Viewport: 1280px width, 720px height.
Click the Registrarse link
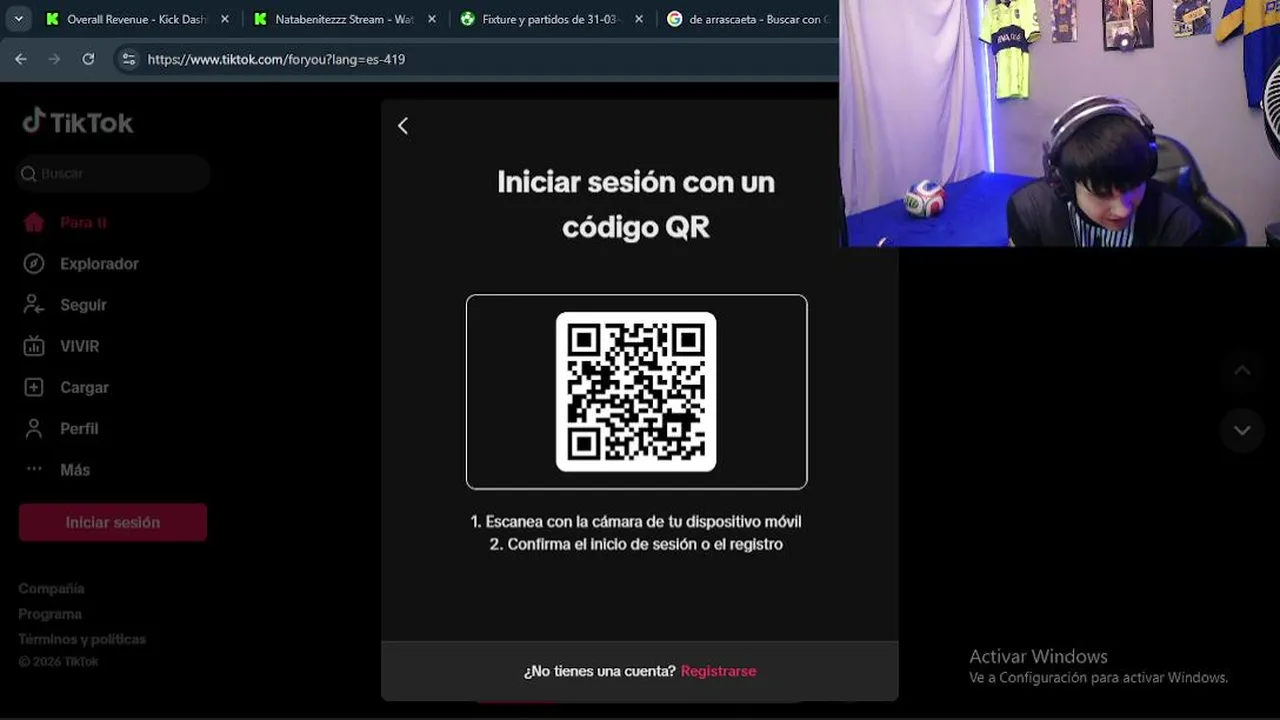coord(718,671)
